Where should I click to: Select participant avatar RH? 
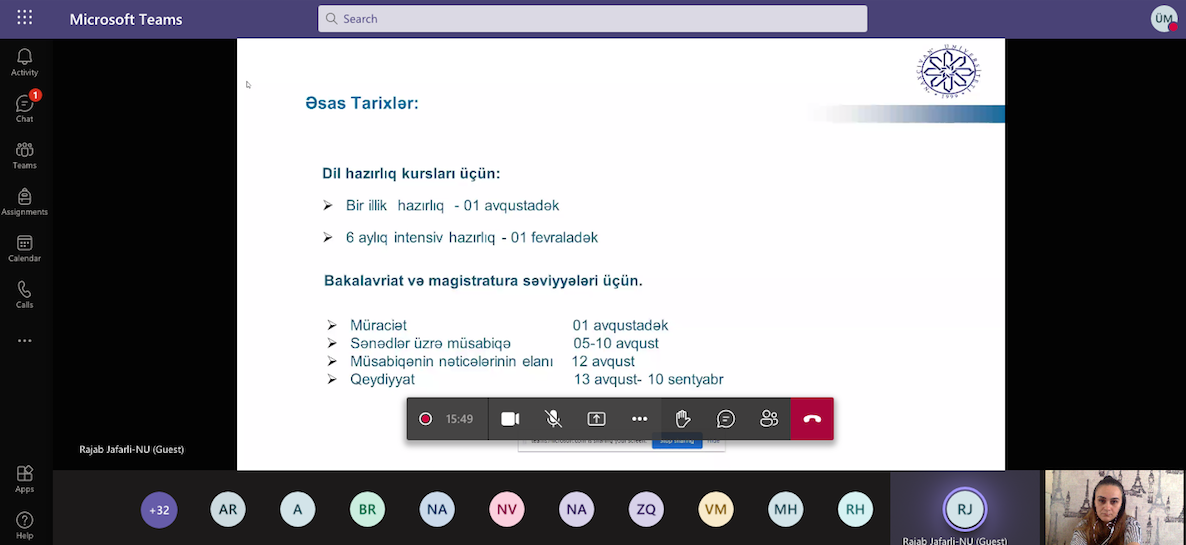(x=855, y=509)
